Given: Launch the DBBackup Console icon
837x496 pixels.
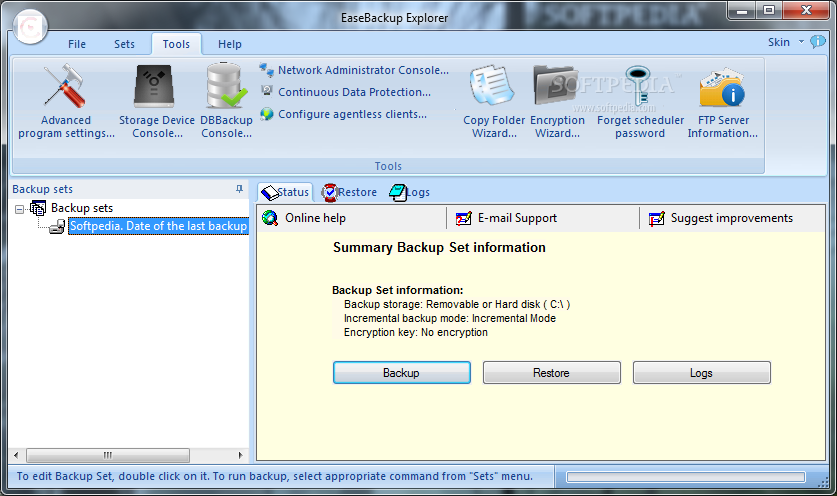Looking at the screenshot, I should [x=226, y=86].
